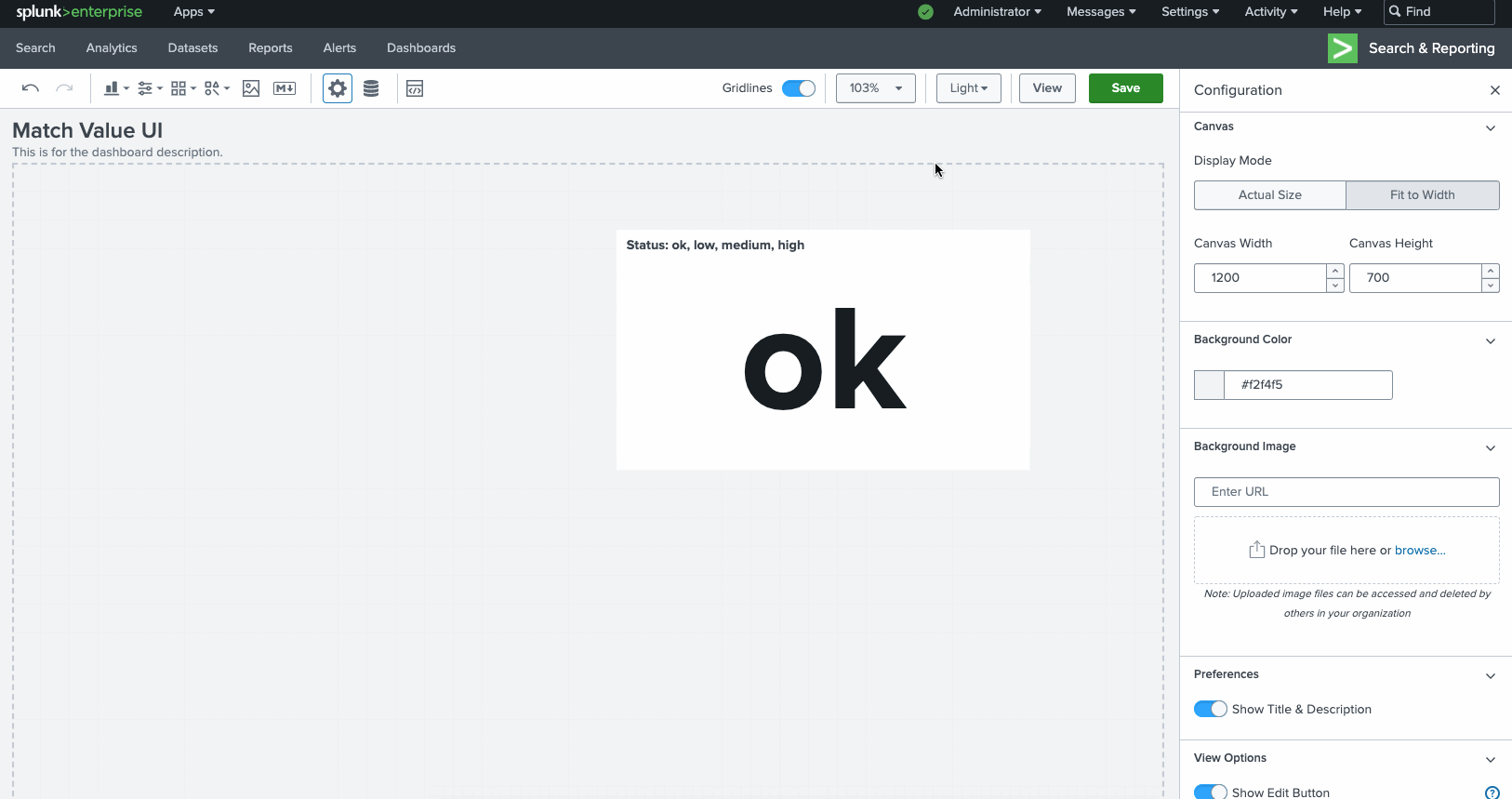Turn off the Gridlines toggle
Image resolution: width=1512 pixels, height=799 pixels.
point(798,88)
